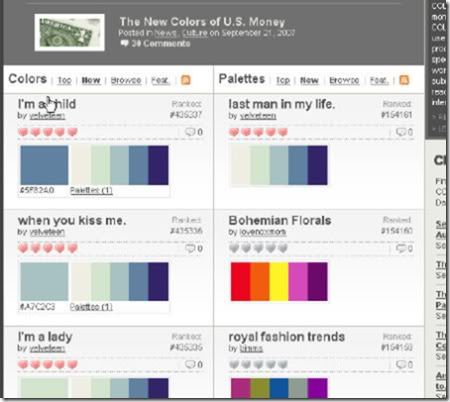Viewport: 450px width, 402px height.
Task: Click comment bubble for last man in my life
Action: [x=401, y=132]
